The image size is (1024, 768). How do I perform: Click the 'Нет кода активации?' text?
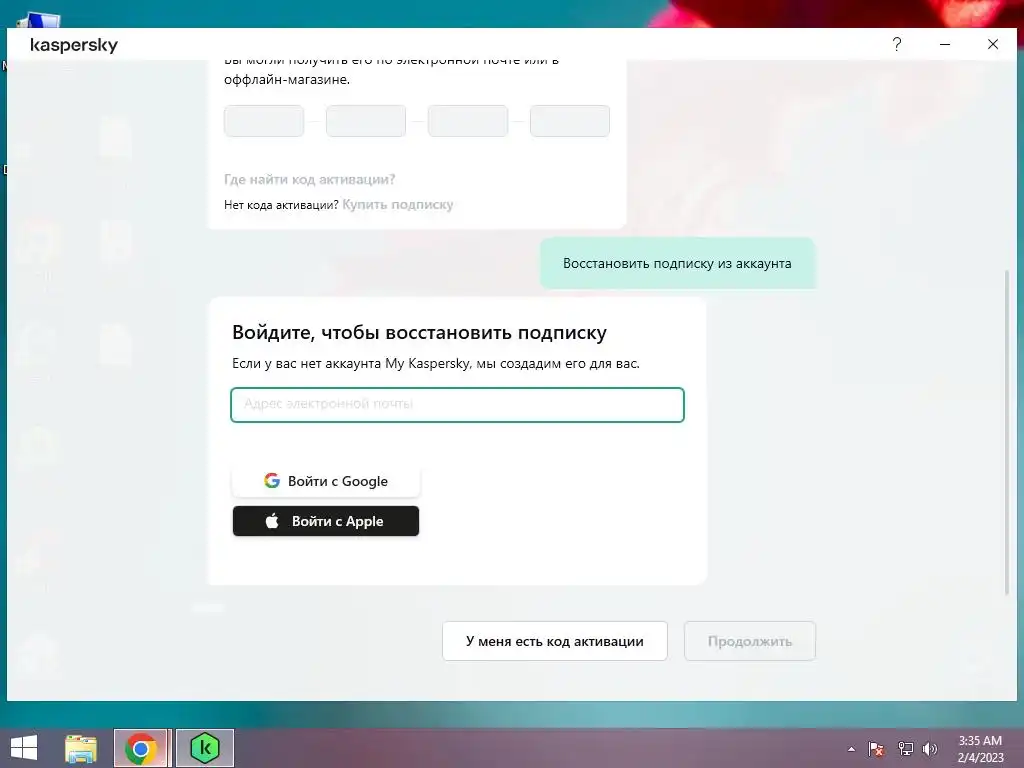(x=281, y=205)
